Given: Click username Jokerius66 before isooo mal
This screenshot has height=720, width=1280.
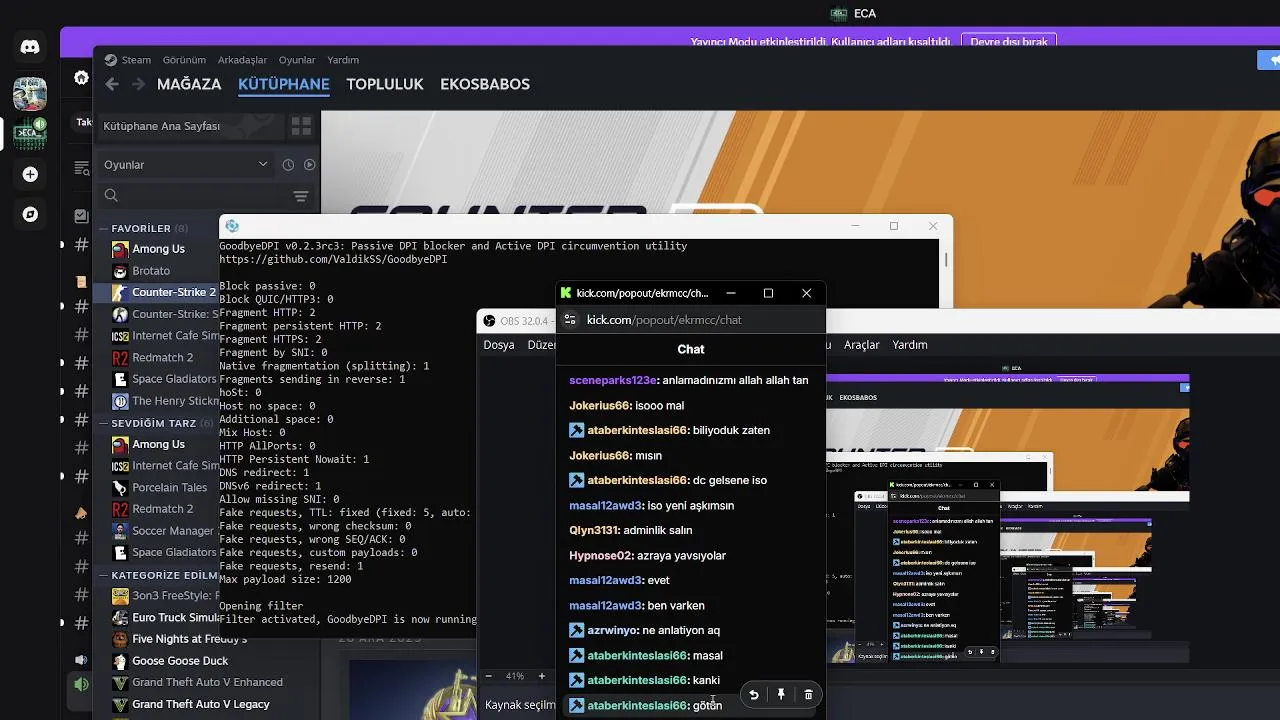Looking at the screenshot, I should coord(600,405).
